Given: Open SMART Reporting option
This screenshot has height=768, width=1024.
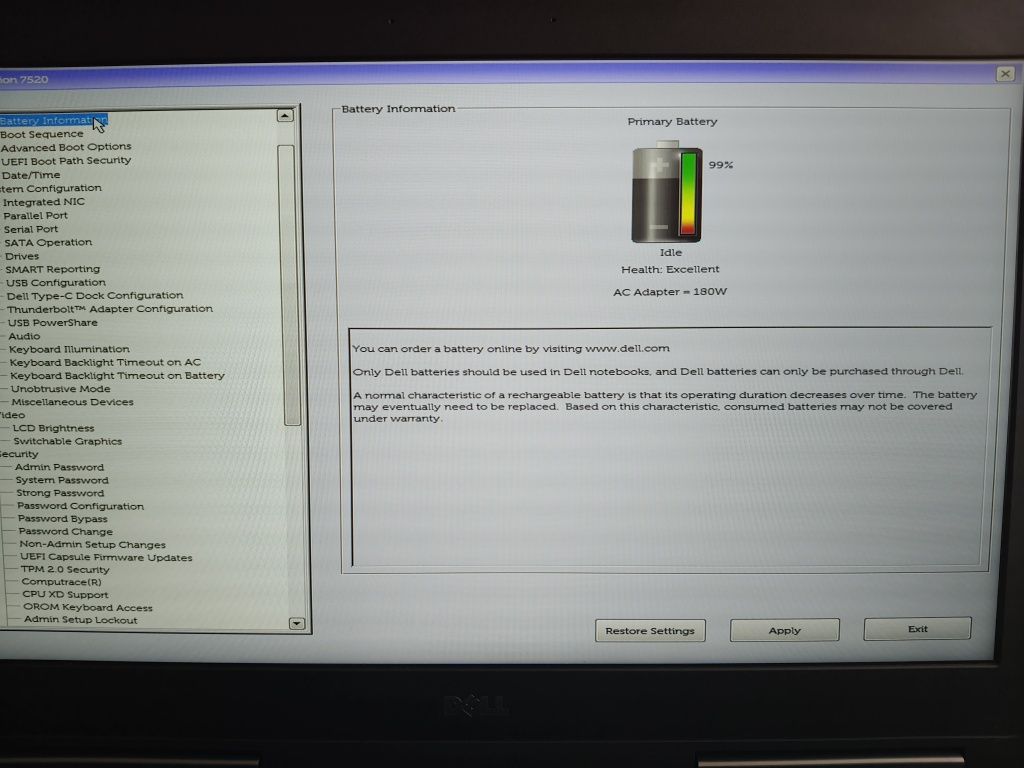Looking at the screenshot, I should pyautogui.click(x=53, y=269).
